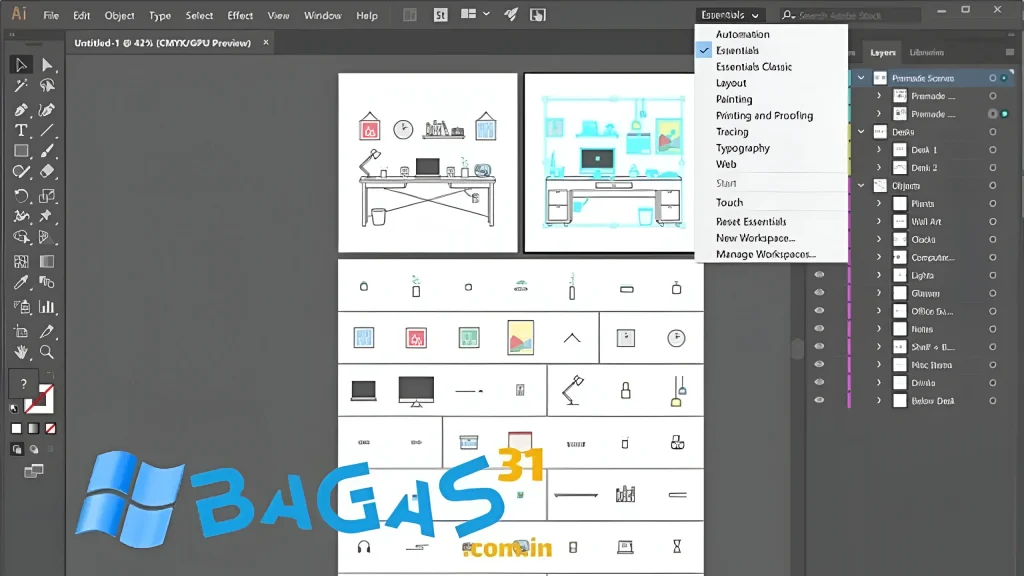Open the Effect menu

pos(240,15)
